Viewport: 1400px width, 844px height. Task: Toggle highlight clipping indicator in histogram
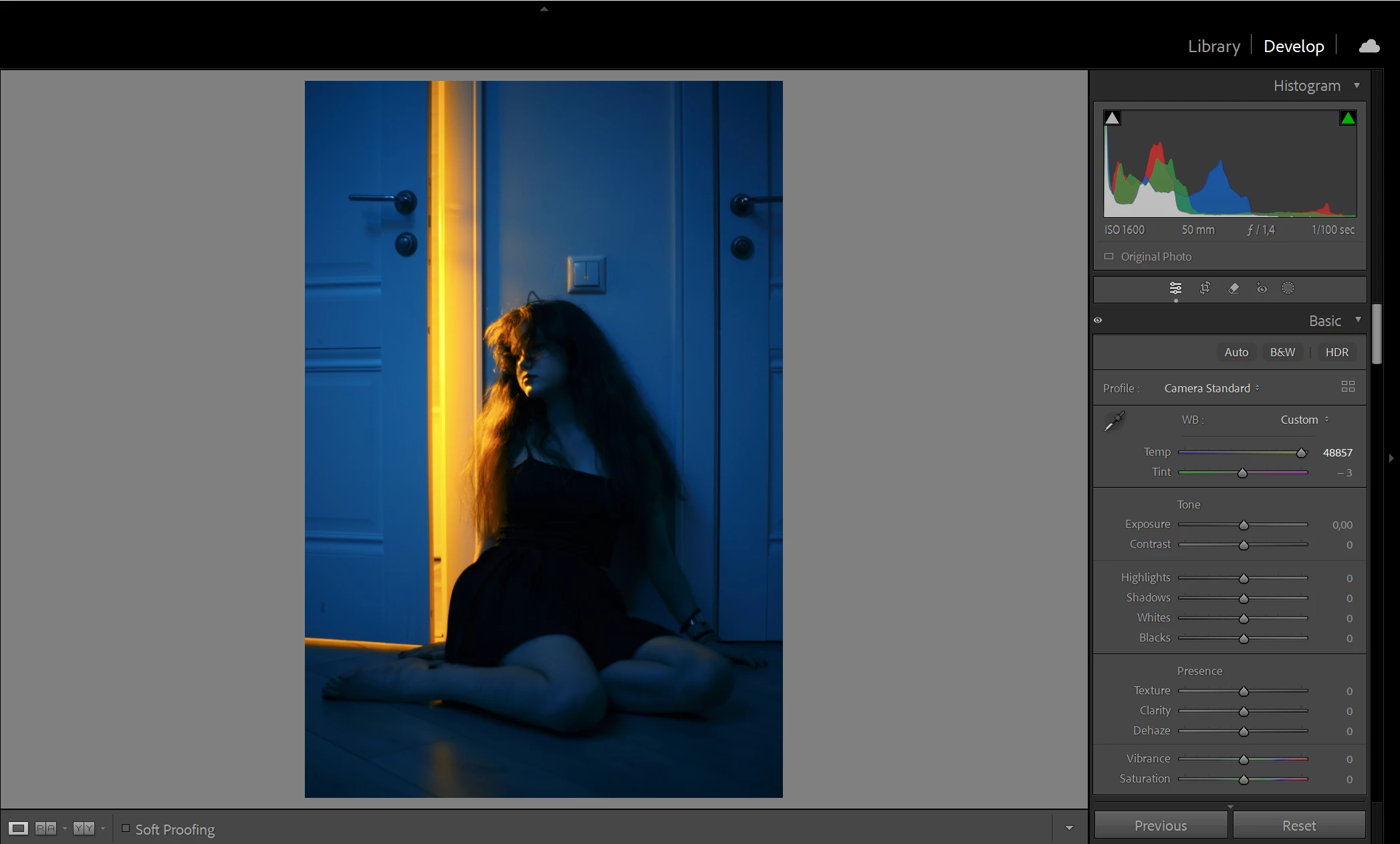point(1348,118)
